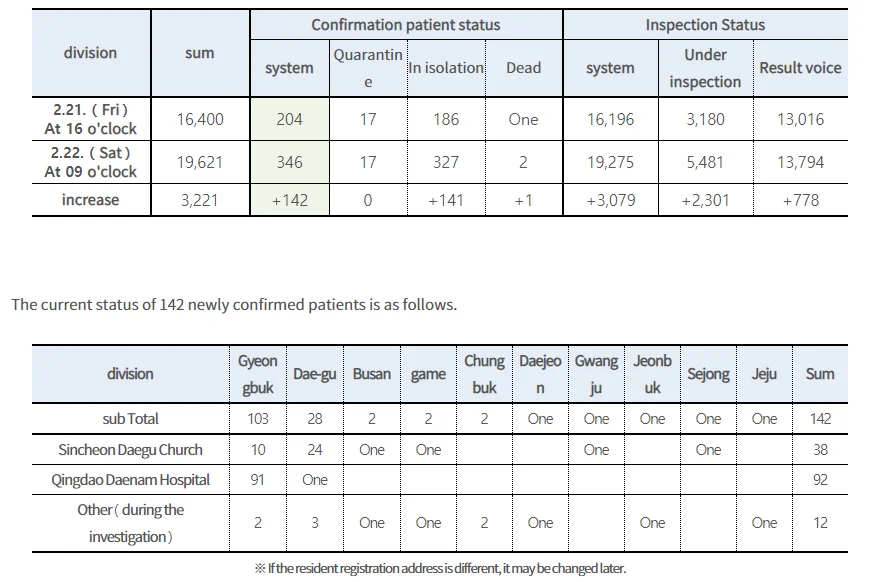
Task: Click the 'Confirmation patient status' header cell
Action: pyautogui.click(x=406, y=25)
